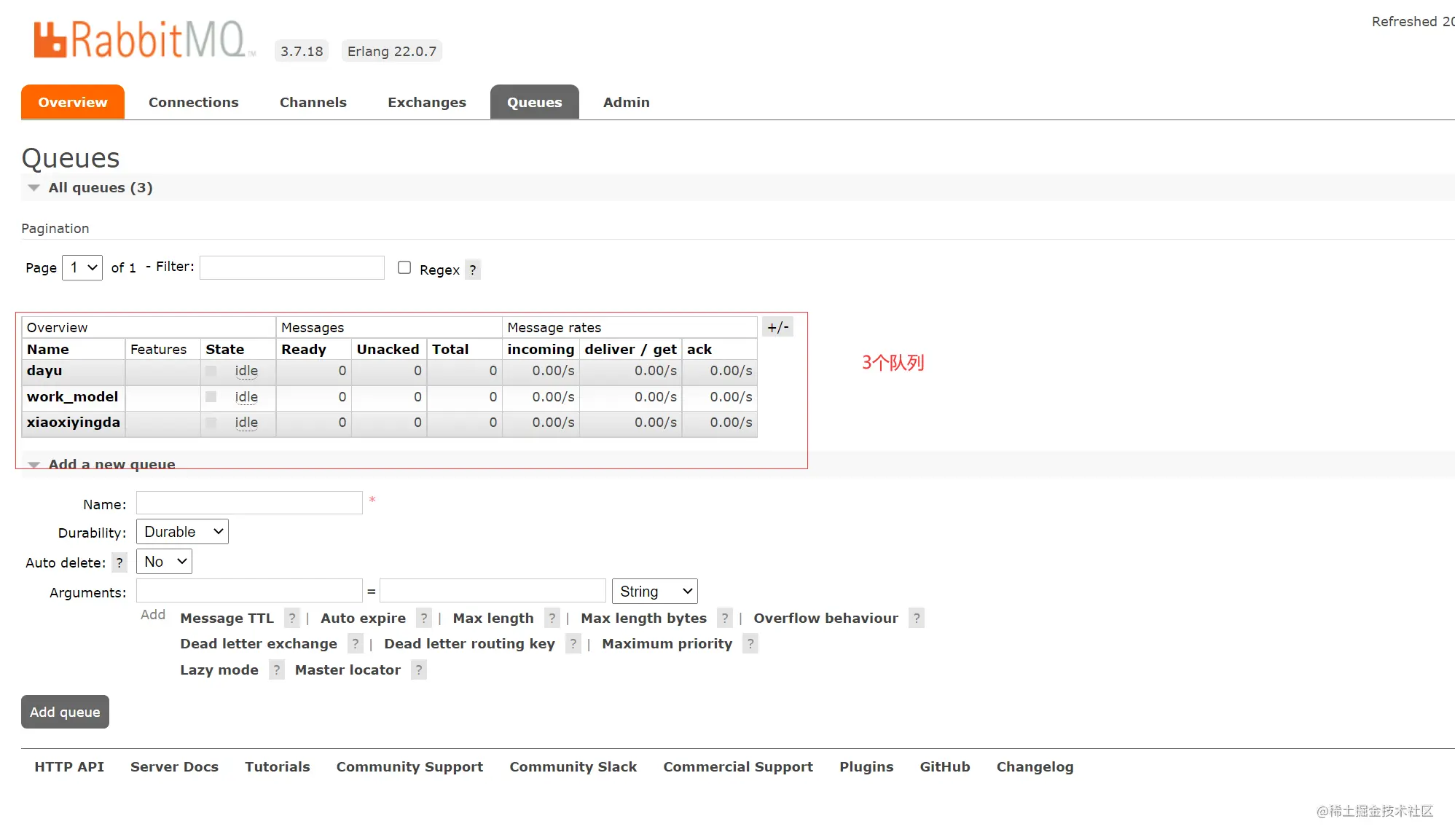This screenshot has width=1455, height=840.
Task: Sort queues by Name column header
Action: [x=48, y=350]
